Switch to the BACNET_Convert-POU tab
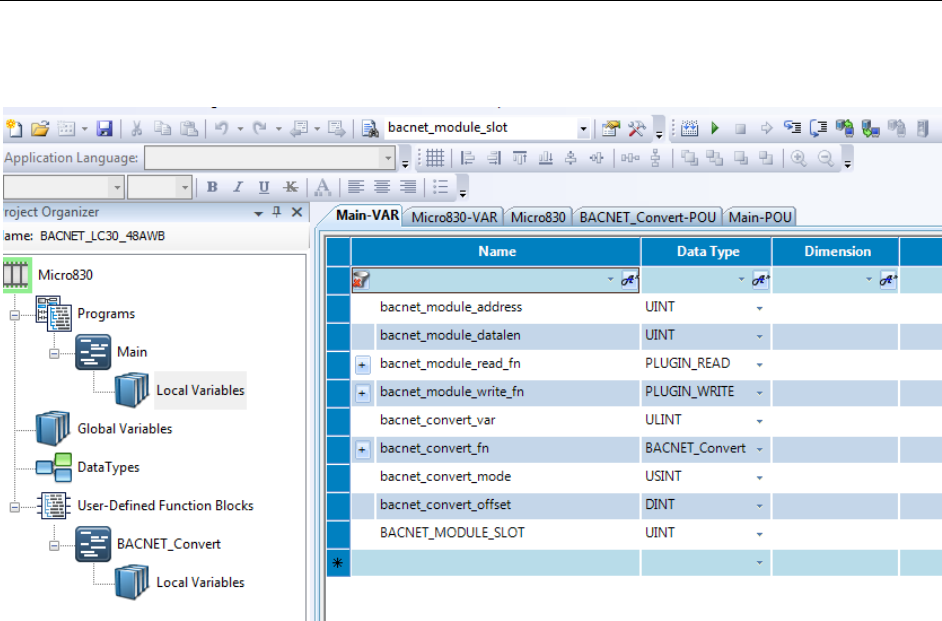Image resolution: width=942 pixels, height=621 pixels. (650, 217)
